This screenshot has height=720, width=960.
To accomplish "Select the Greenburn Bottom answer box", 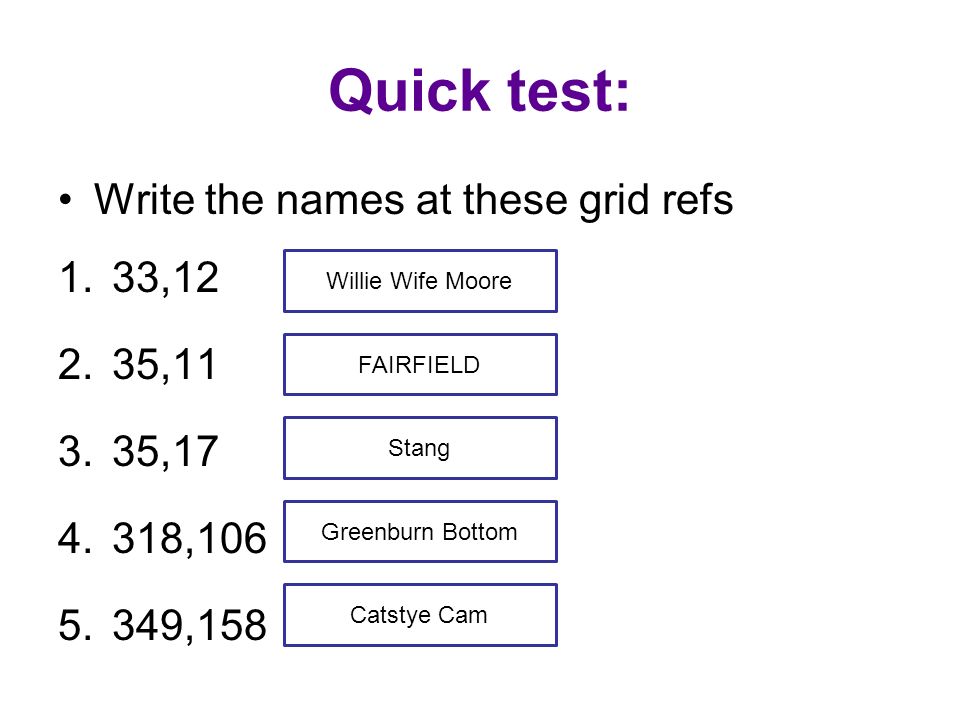I will point(420,531).
